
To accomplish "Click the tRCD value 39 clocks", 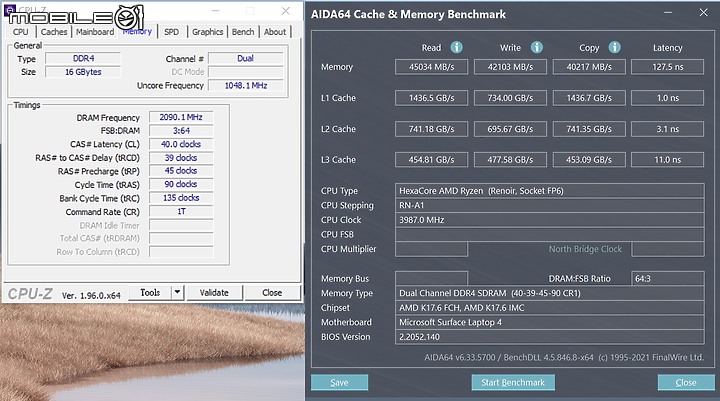I will [181, 158].
